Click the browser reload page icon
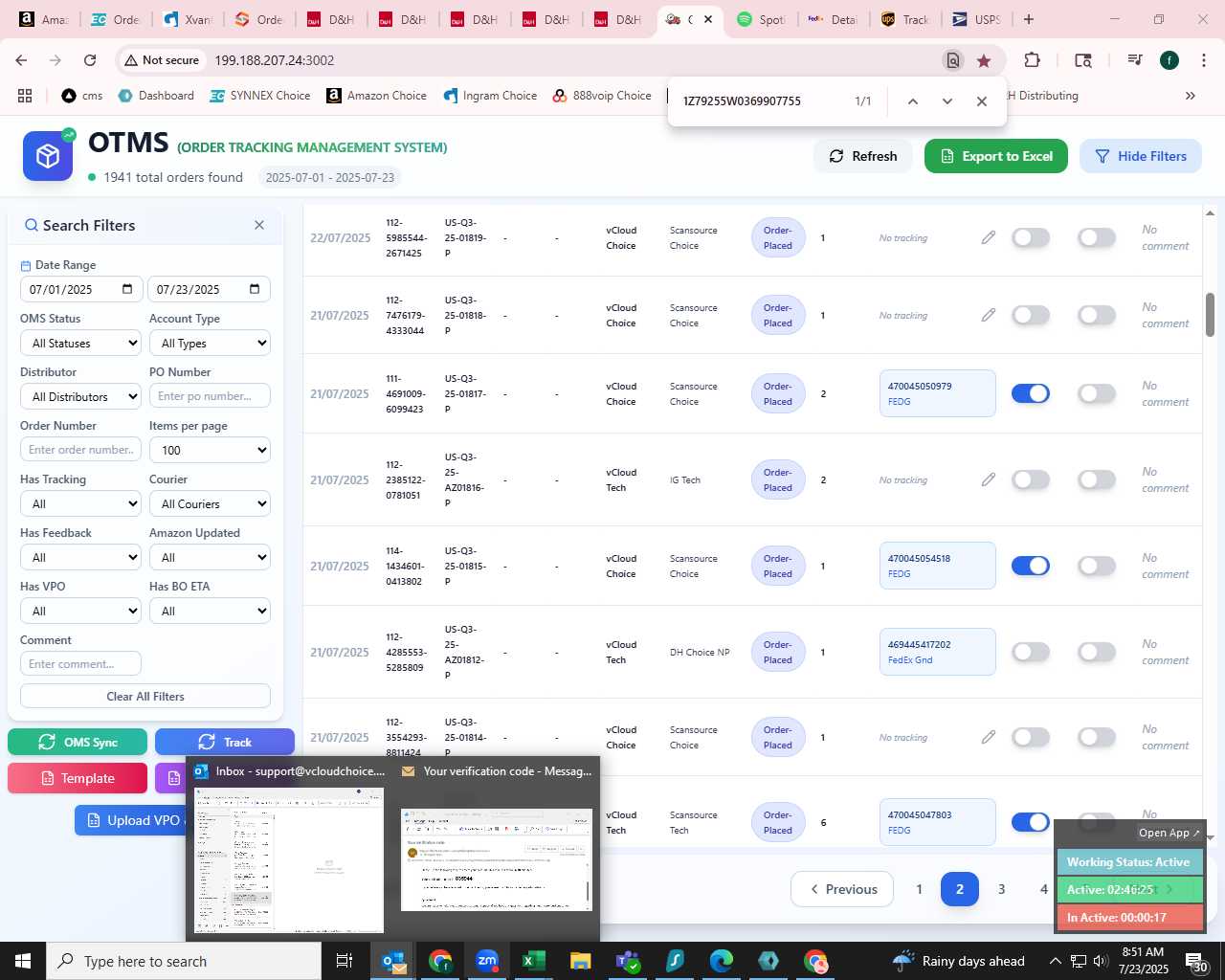1225x980 pixels. (x=90, y=60)
